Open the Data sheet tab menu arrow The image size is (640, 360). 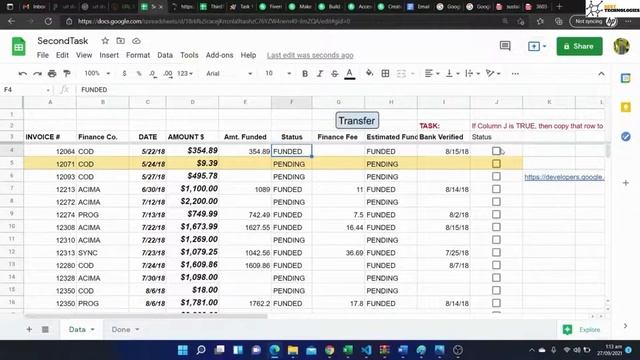pos(93,329)
